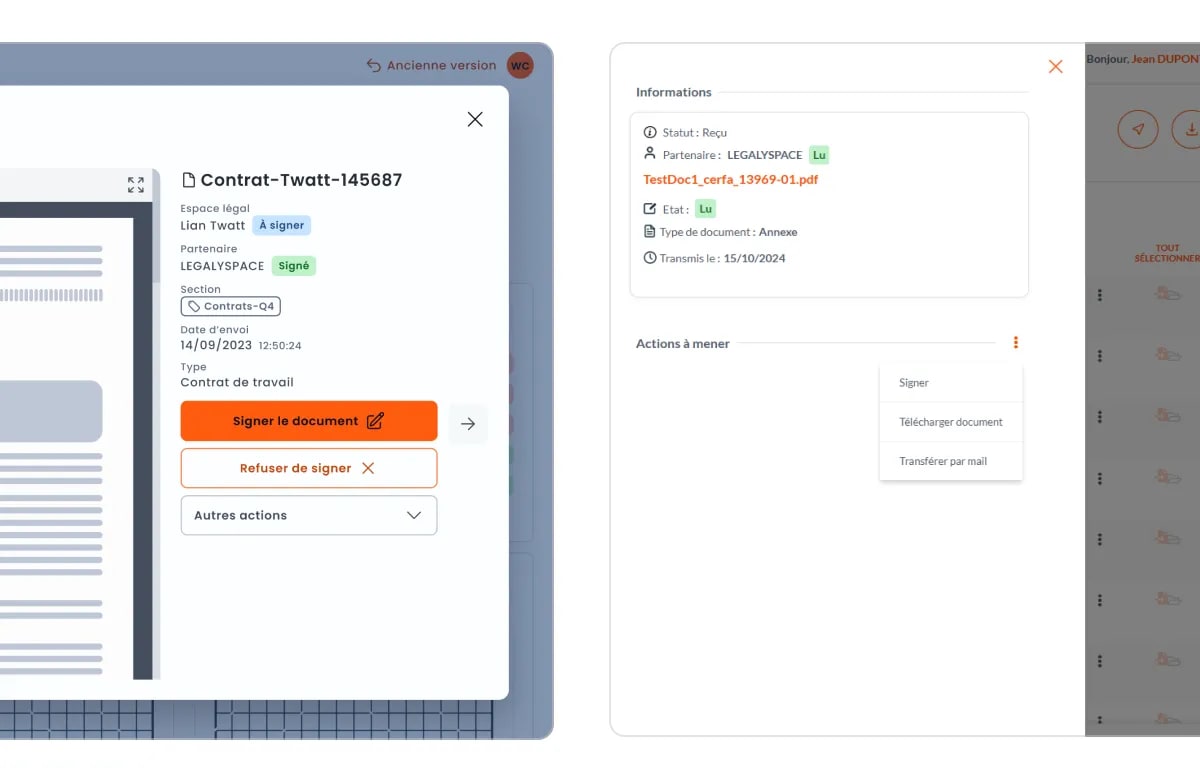Open the three-dot menu next to Actions à mener

coord(1016,342)
